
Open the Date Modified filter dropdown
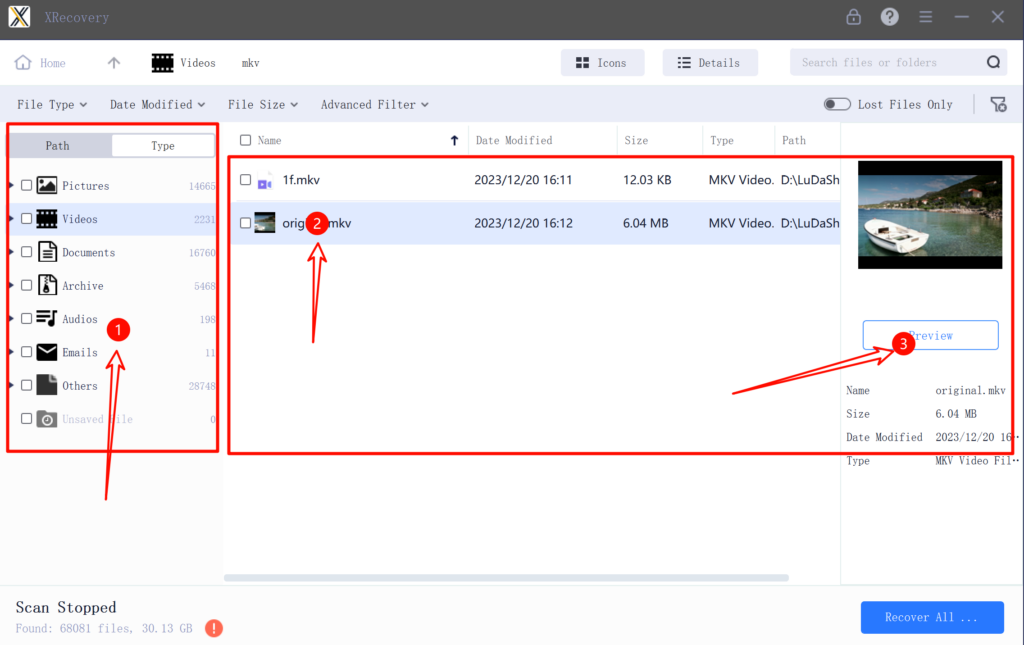[x=157, y=104]
